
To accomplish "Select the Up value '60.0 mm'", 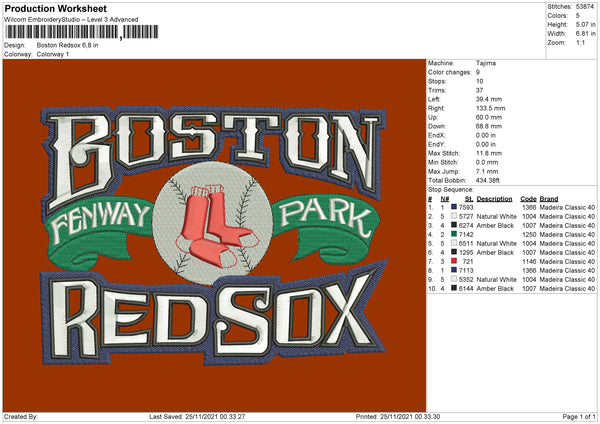I will pyautogui.click(x=489, y=117).
